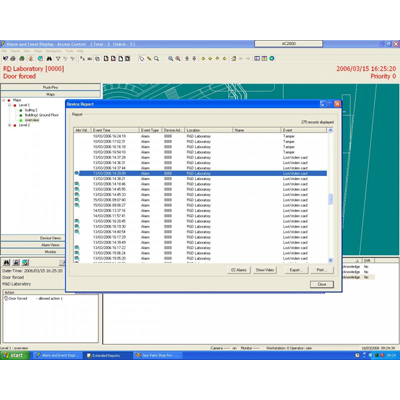
Task: Select the 'Level 2' tree item
Action: 24,125
